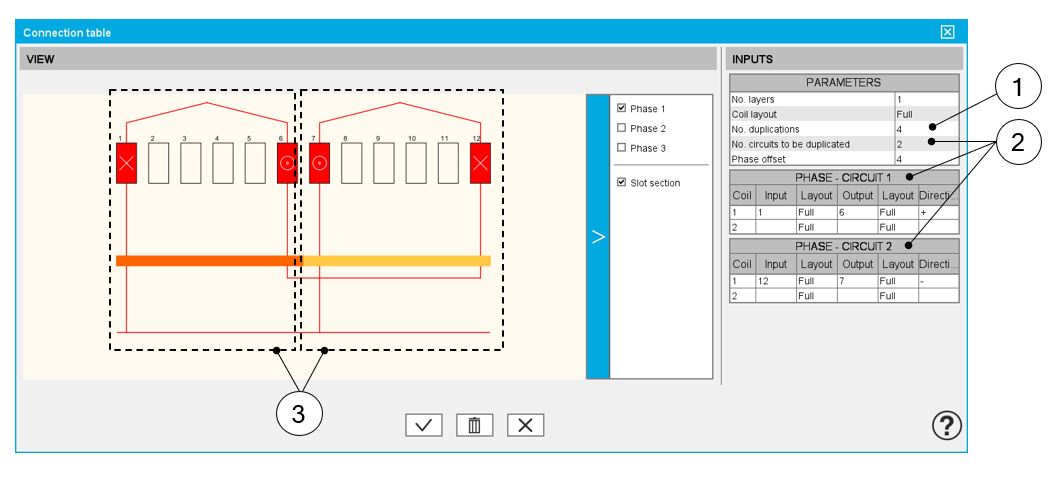The width and height of the screenshot is (1054, 479).
Task: Toggle the Slot section checkbox
Action: coord(622,182)
